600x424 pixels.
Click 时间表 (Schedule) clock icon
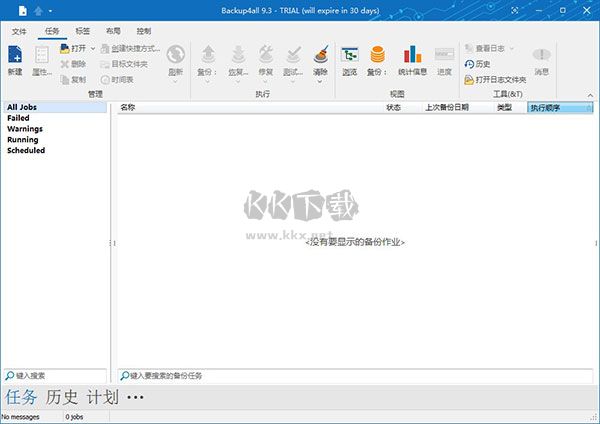click(105, 80)
